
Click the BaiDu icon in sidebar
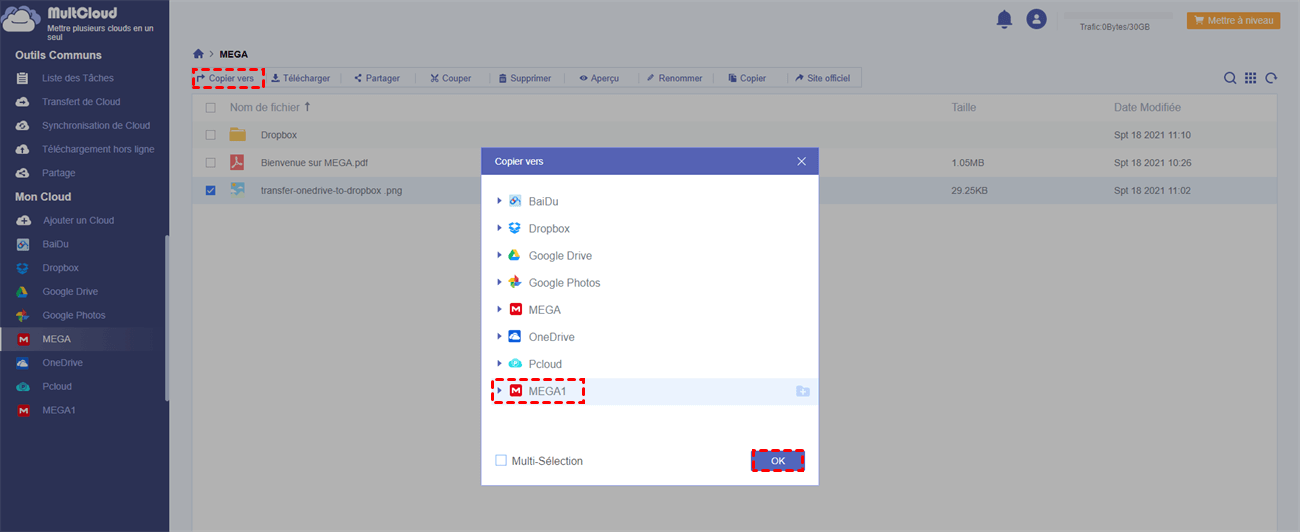click(23, 244)
